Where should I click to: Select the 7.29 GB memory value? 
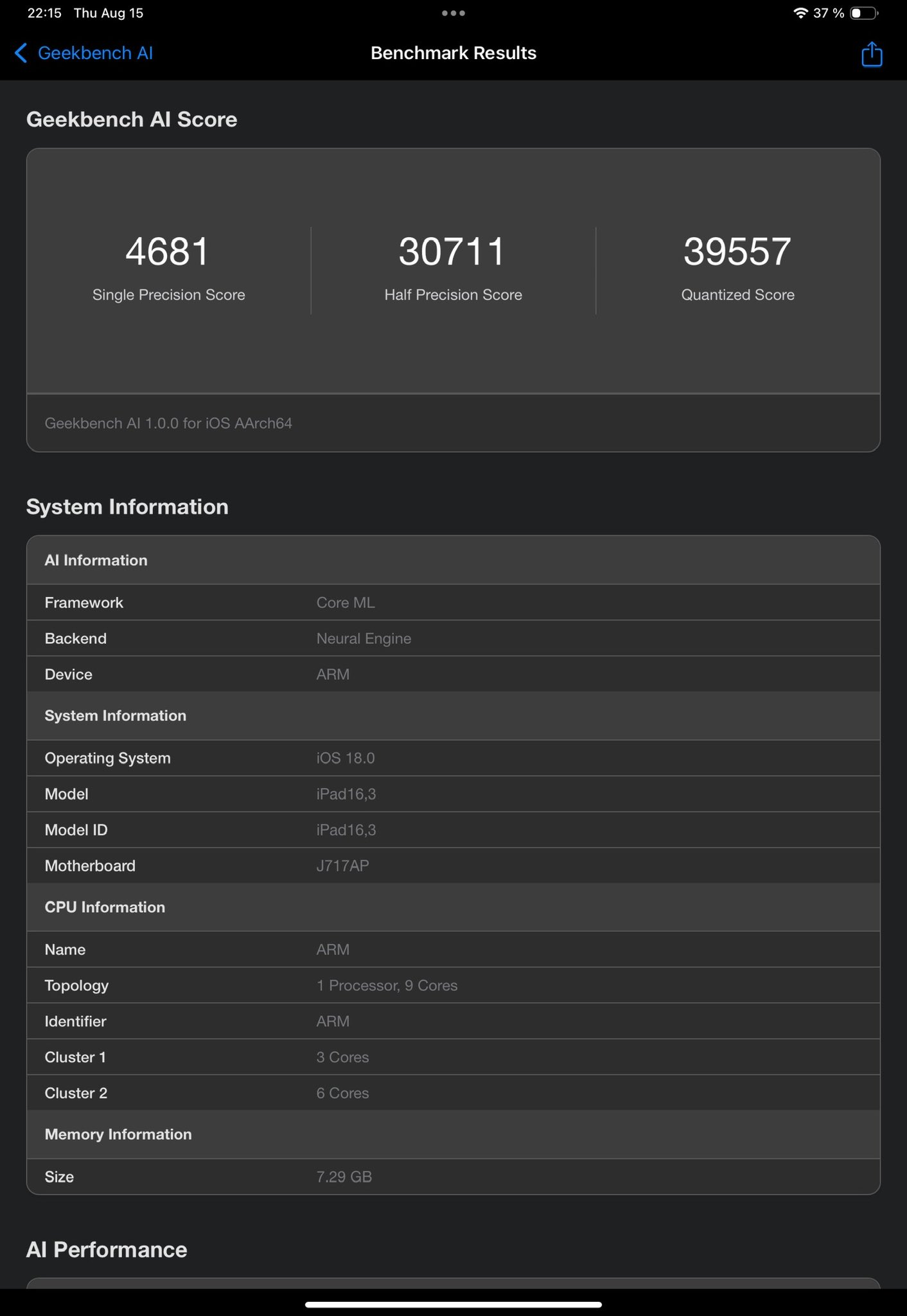tap(344, 1177)
